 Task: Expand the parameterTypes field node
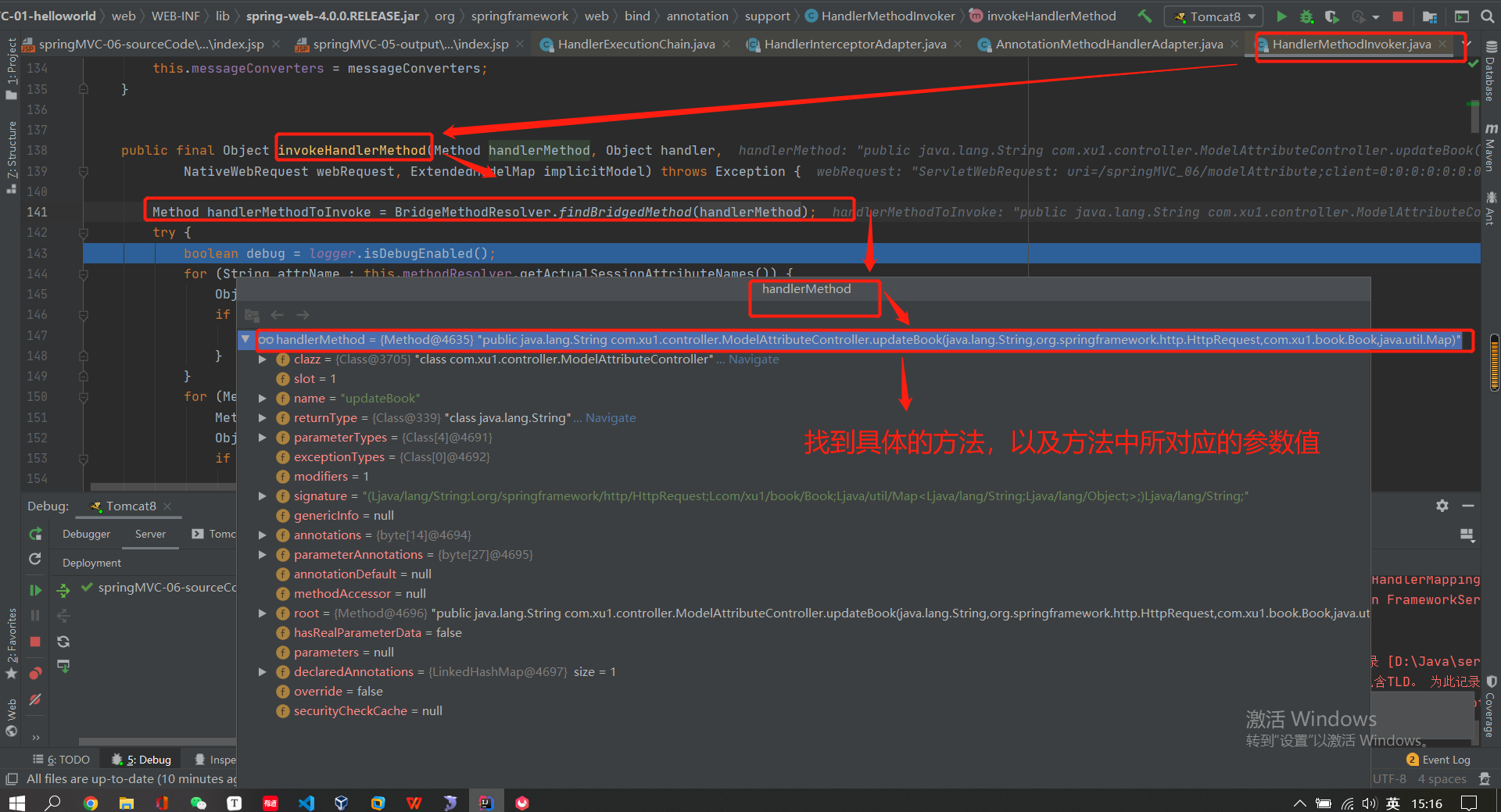tap(263, 438)
